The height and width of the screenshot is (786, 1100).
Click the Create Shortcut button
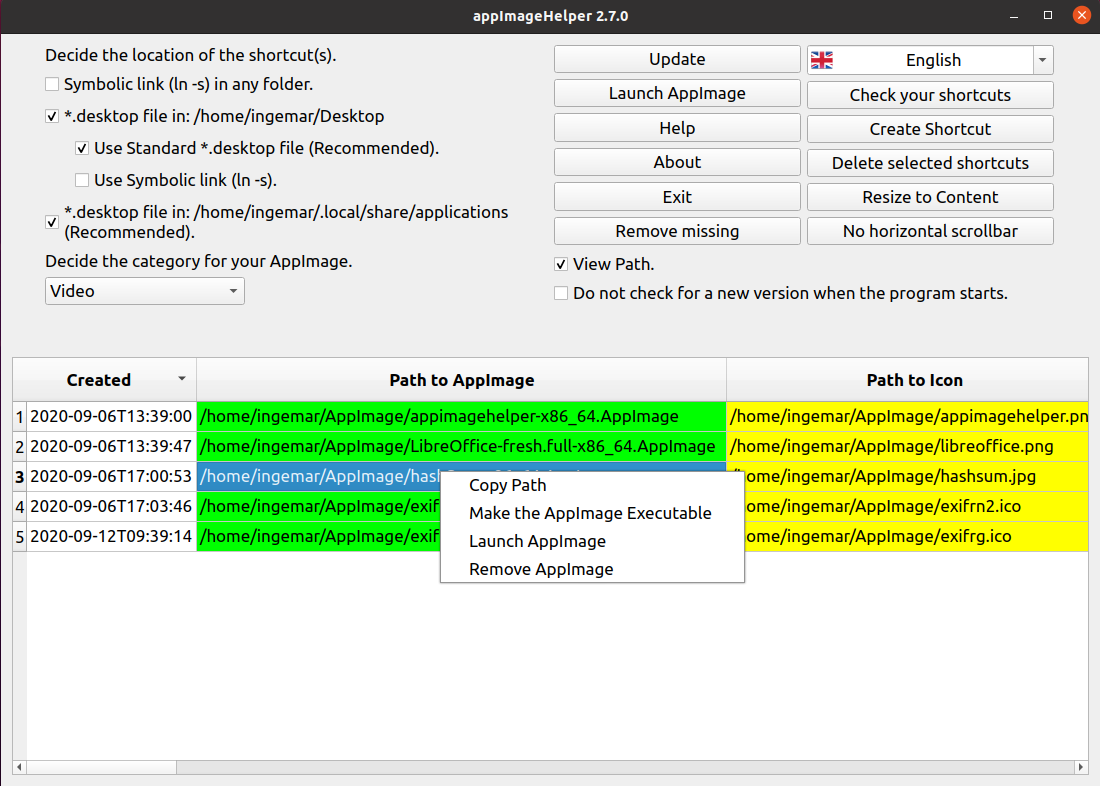coord(930,129)
